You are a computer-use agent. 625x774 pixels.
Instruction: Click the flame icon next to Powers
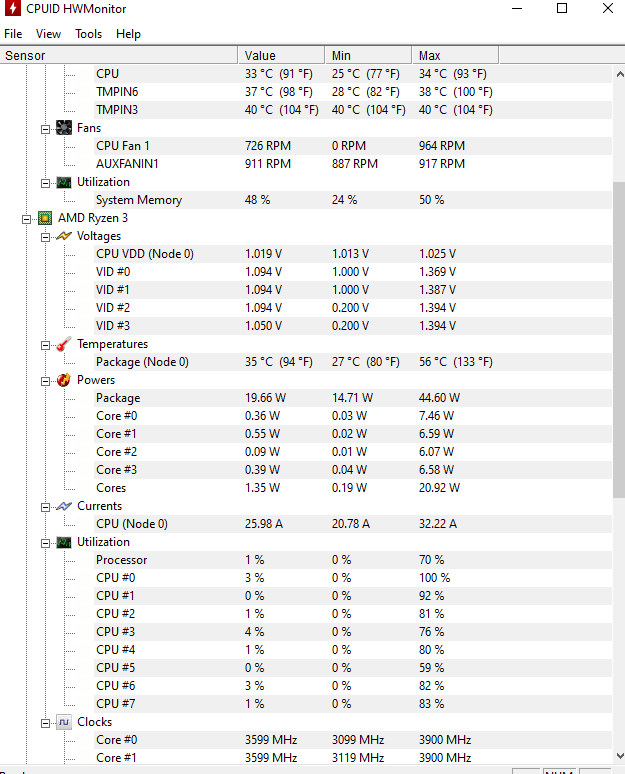64,380
